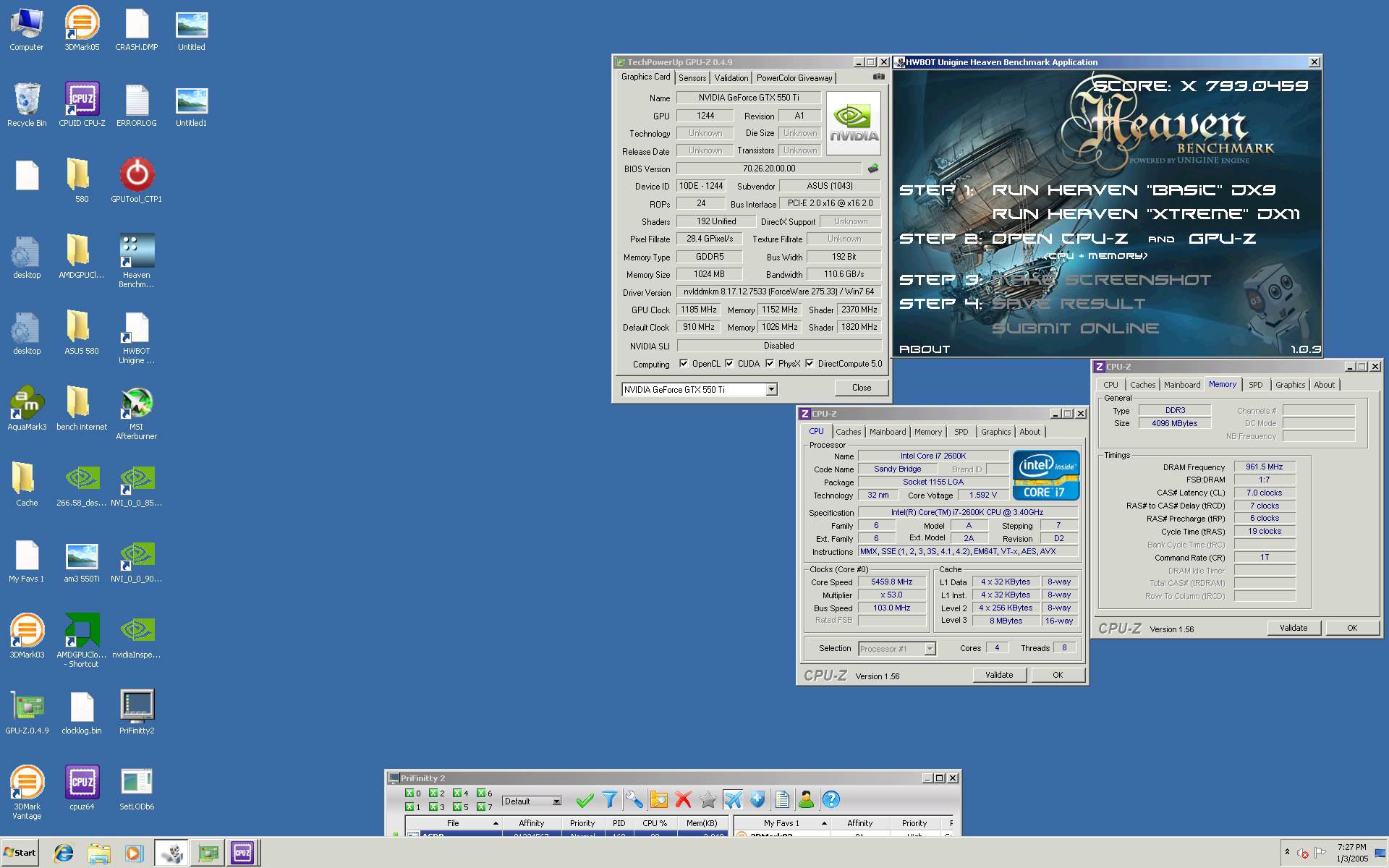1389x868 pixels.
Task: Select the PriFinitty2 desktop icon
Action: click(136, 712)
